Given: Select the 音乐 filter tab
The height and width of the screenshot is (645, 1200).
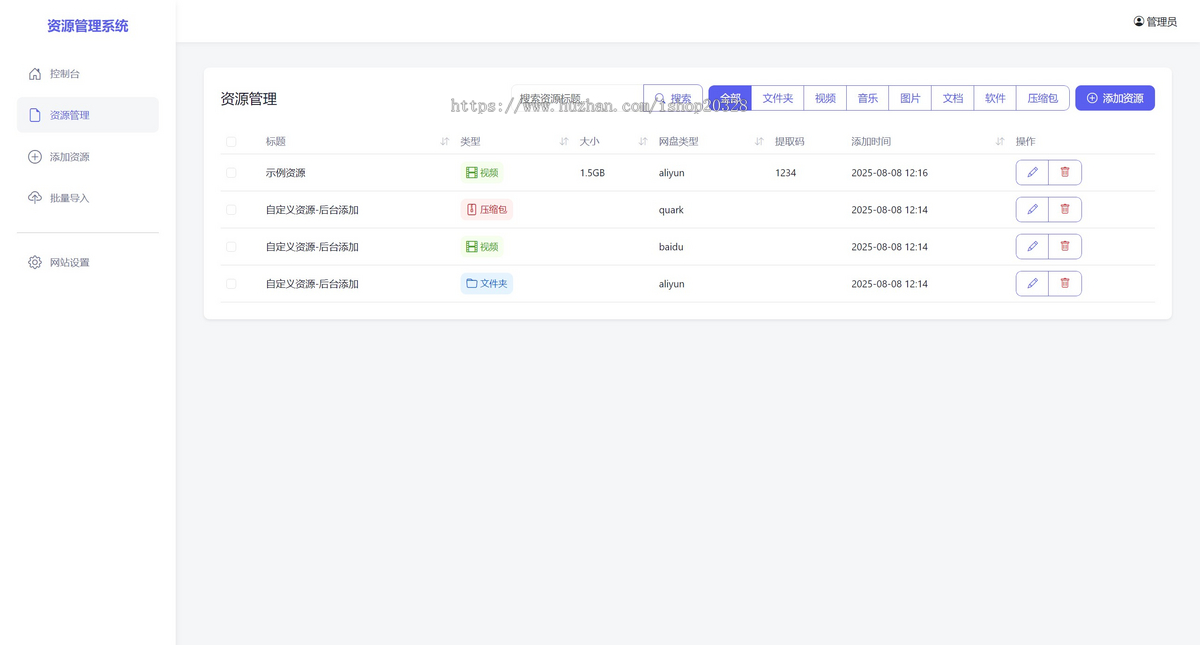Looking at the screenshot, I should coord(867,98).
